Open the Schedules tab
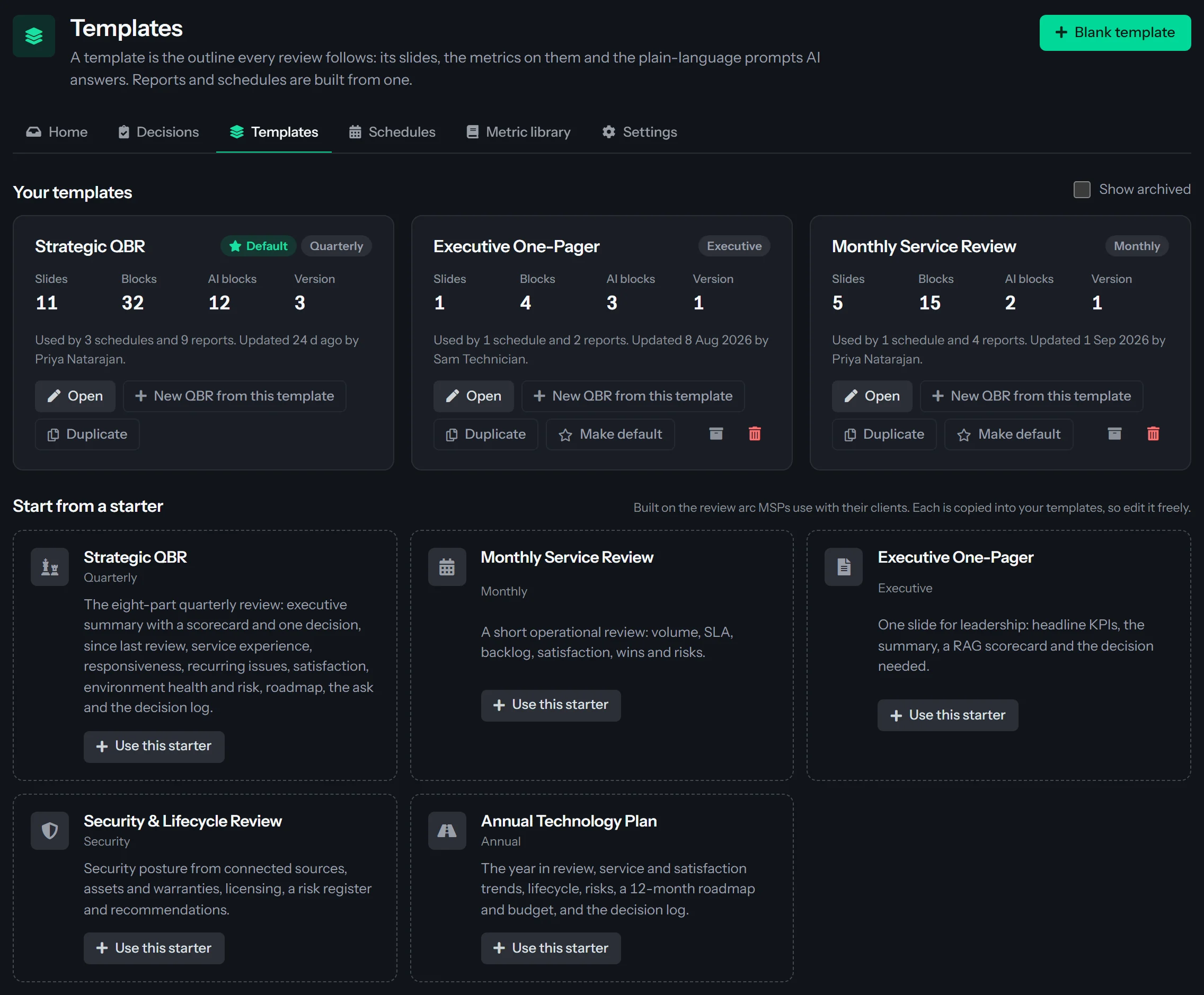This screenshot has height=995, width=1204. [x=393, y=132]
